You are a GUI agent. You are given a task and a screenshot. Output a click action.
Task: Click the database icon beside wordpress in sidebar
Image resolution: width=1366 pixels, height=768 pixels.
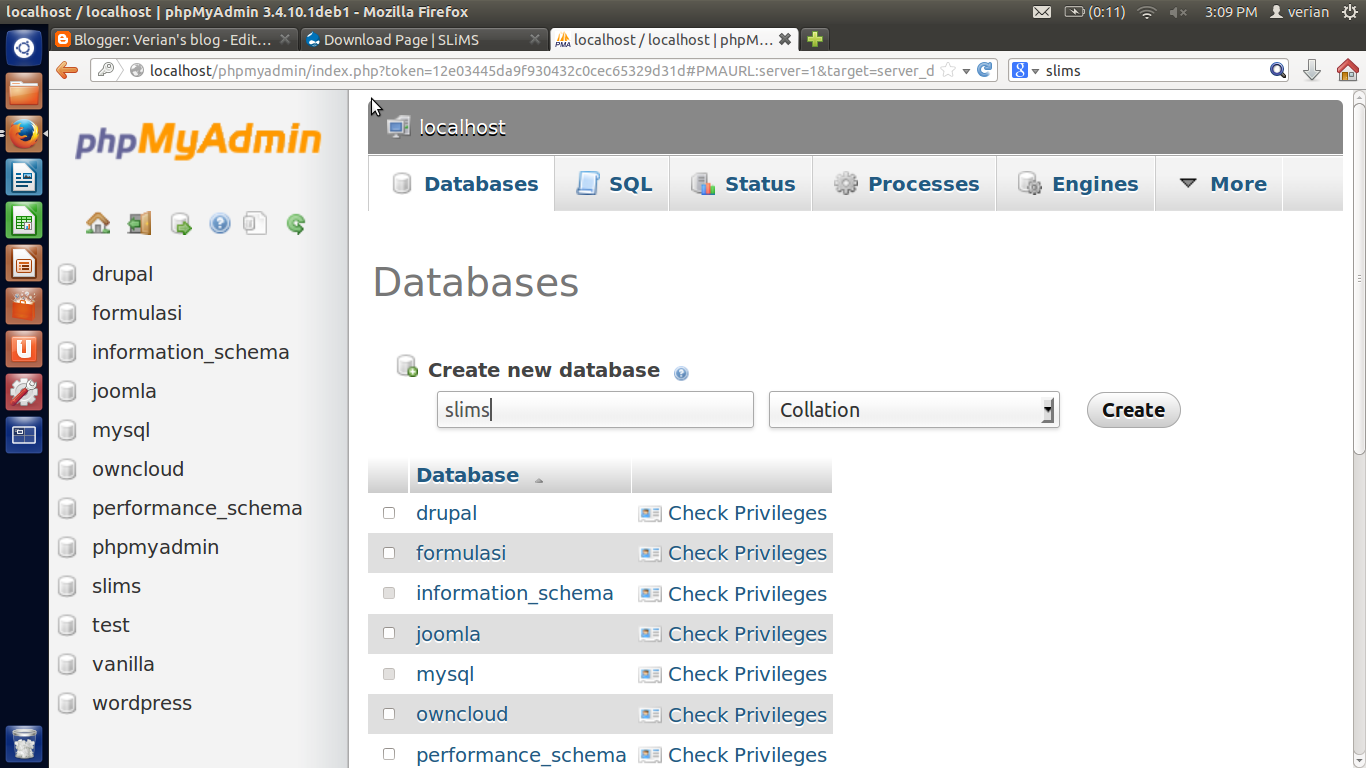tap(67, 703)
